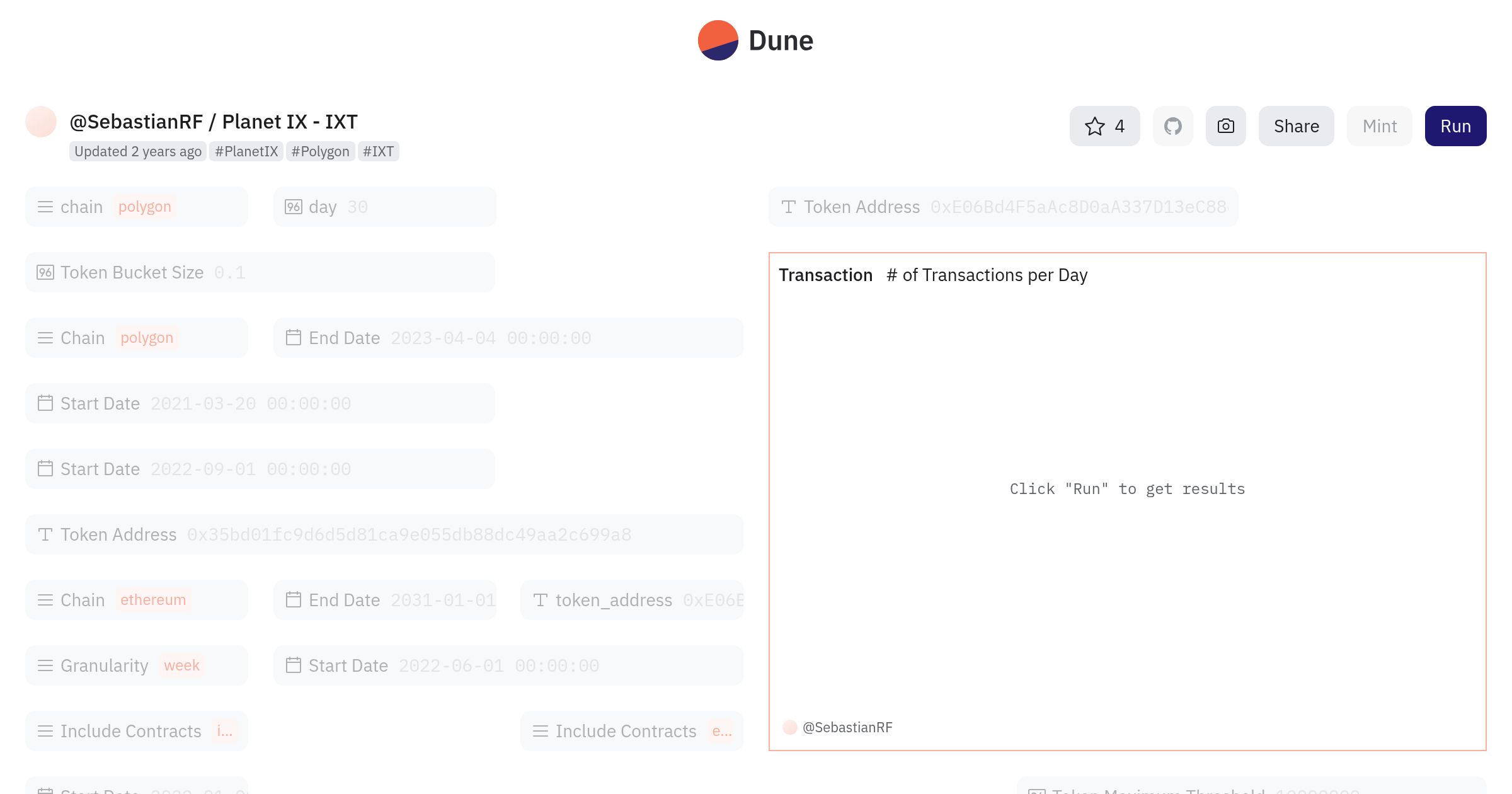
Task: Click the calendar icon of Start Date 2022-06-01
Action: [x=294, y=665]
